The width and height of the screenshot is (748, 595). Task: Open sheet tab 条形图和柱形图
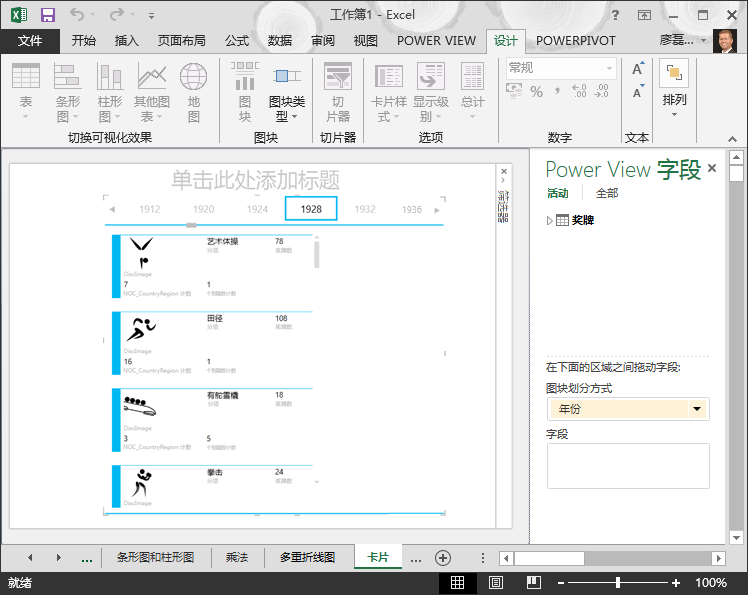pyautogui.click(x=156, y=557)
